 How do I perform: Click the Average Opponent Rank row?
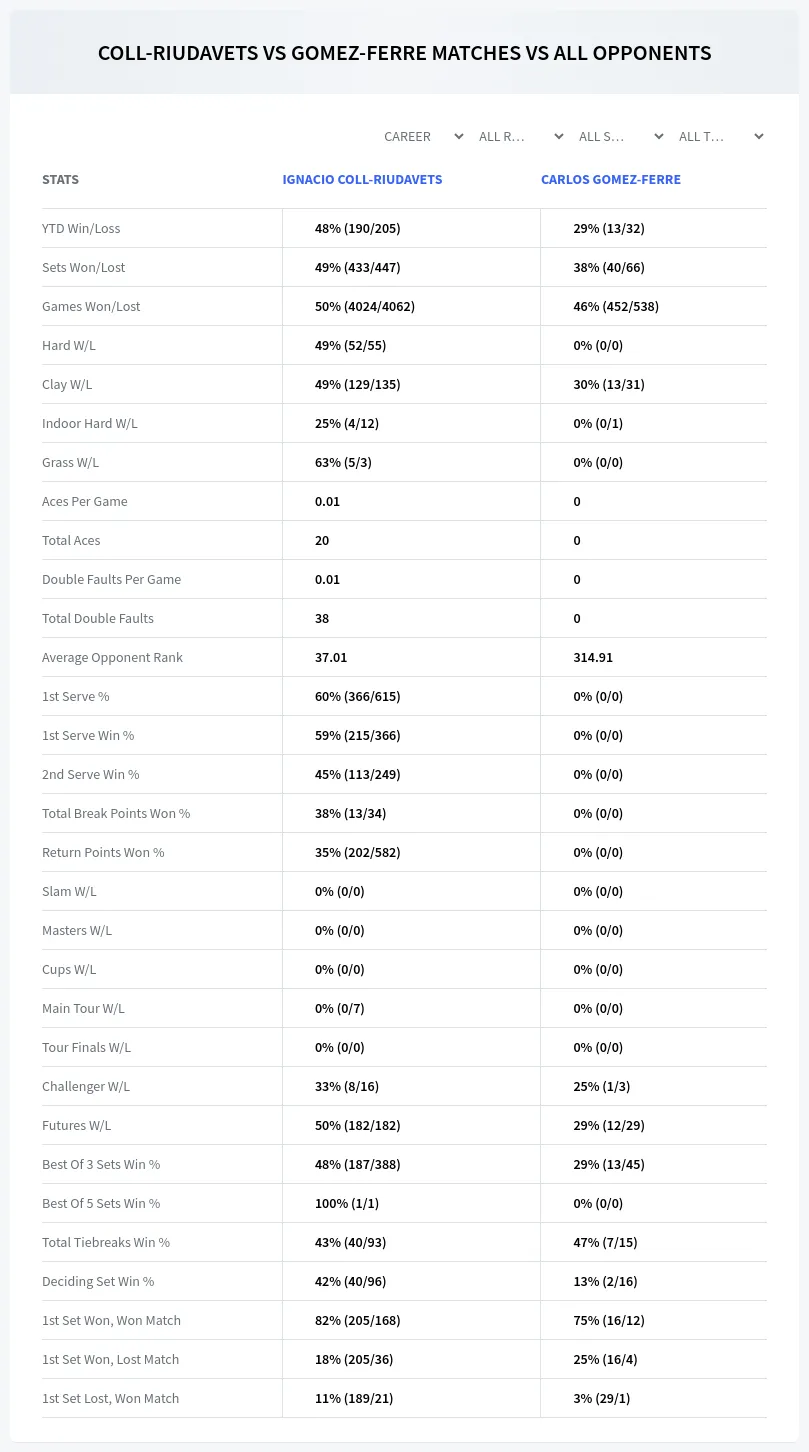pos(404,657)
